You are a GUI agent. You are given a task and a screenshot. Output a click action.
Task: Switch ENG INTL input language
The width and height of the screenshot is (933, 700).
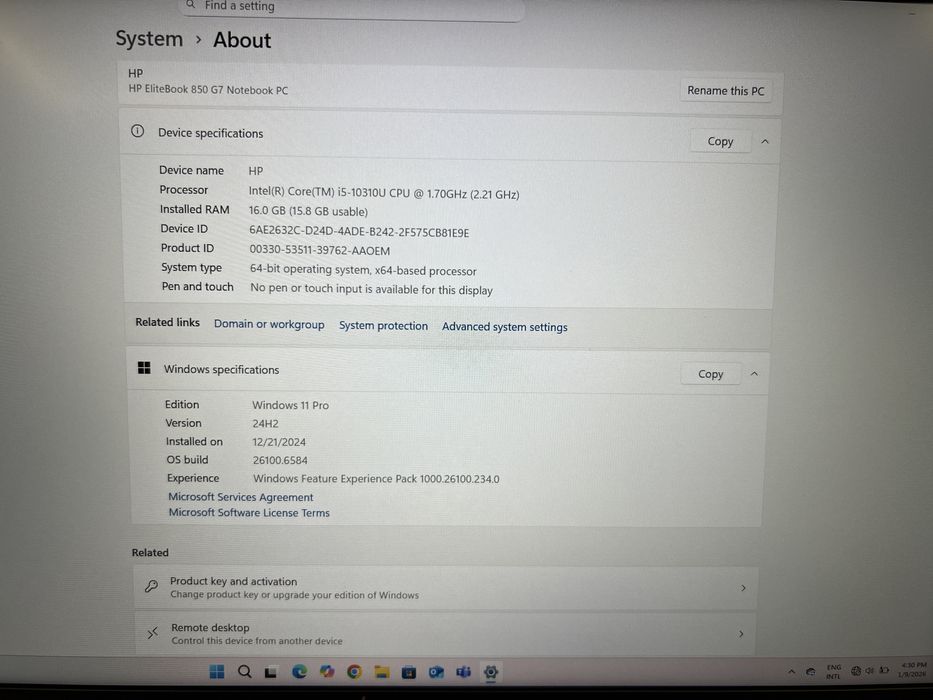[x=834, y=671]
